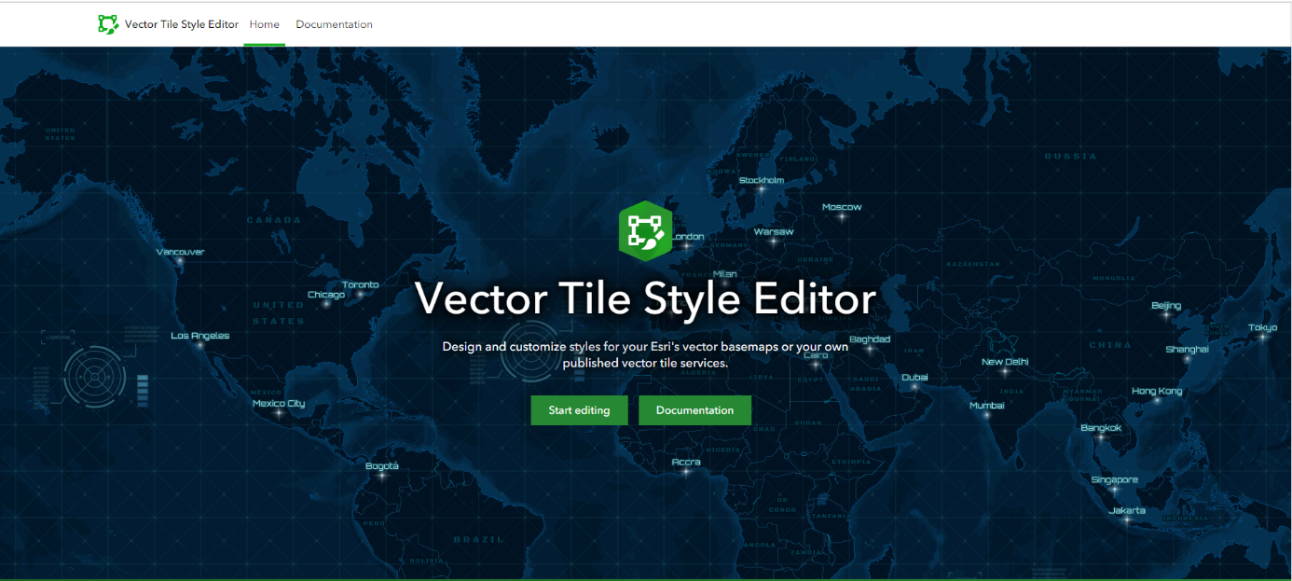Click the 'New Delhi' map label
The height and width of the screenshot is (581, 1292).
click(x=1005, y=362)
